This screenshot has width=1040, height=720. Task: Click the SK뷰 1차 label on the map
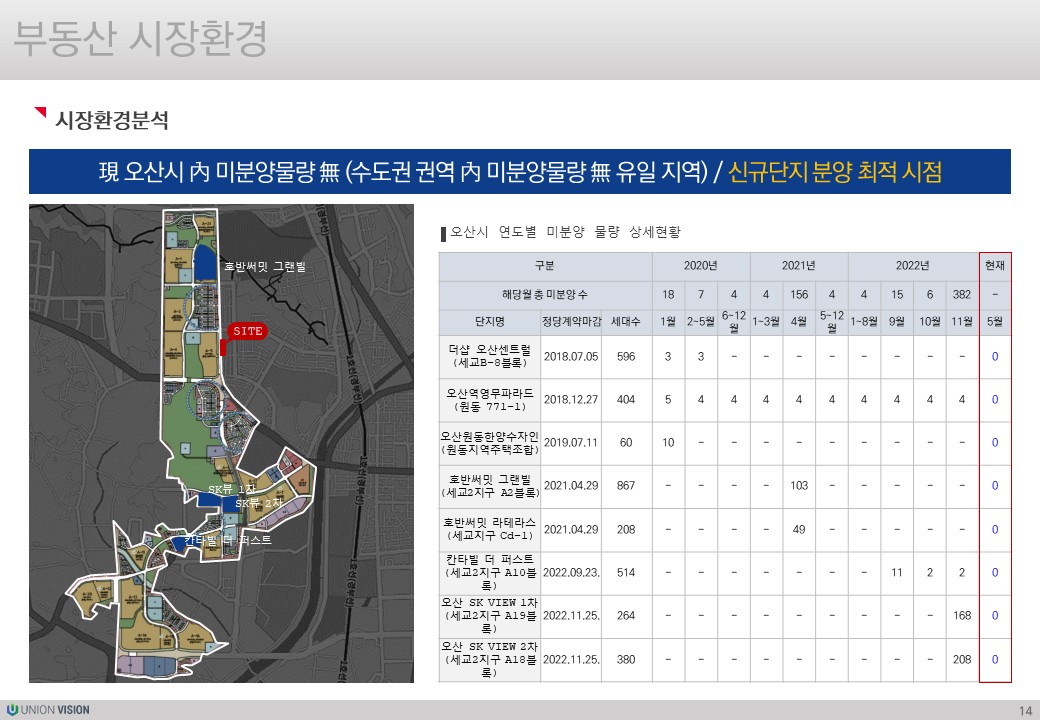click(231, 489)
